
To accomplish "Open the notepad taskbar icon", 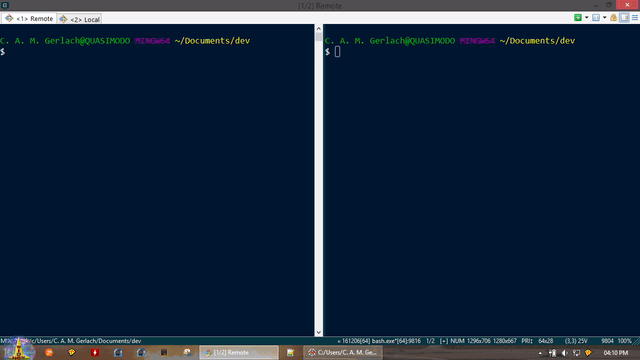I will [290, 352].
